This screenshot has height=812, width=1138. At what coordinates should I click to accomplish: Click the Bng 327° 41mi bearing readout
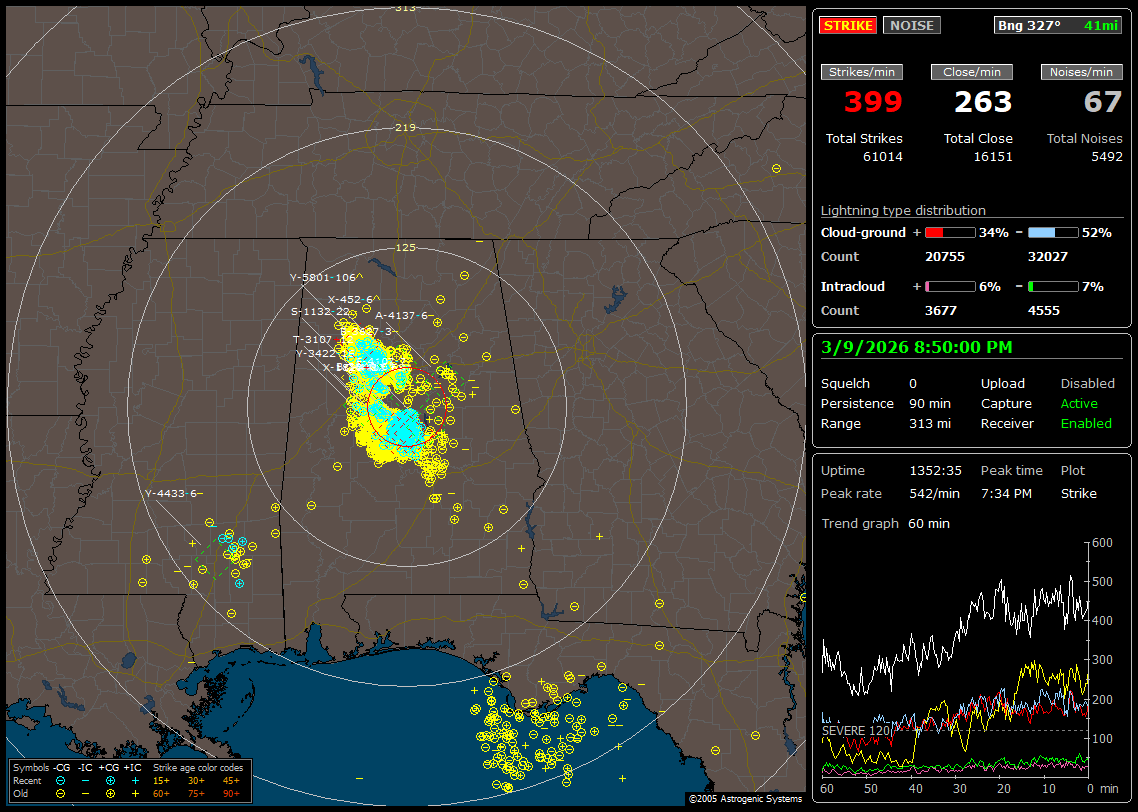[x=1057, y=25]
